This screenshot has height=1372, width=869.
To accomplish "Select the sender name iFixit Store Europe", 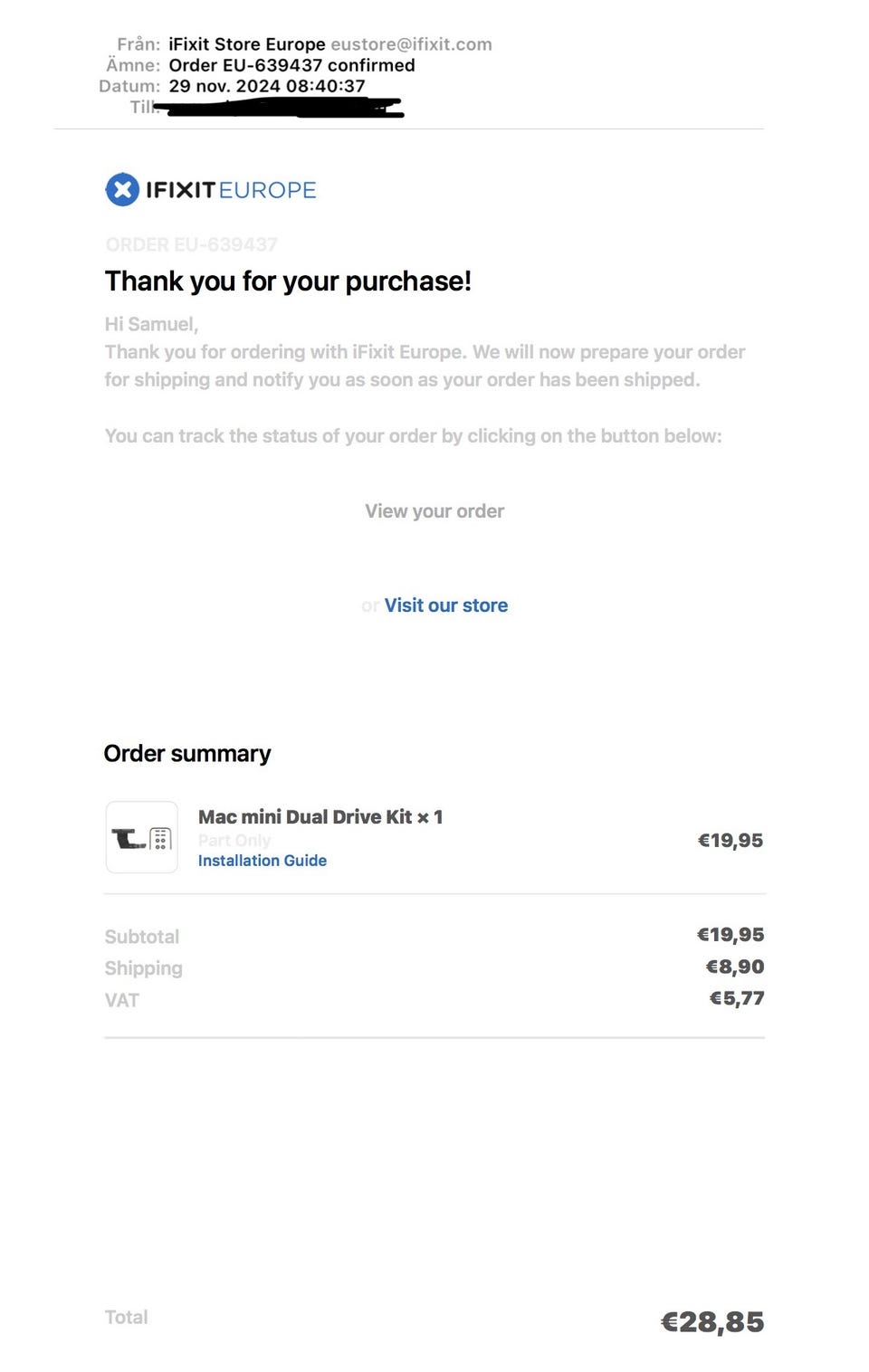I will point(247,44).
